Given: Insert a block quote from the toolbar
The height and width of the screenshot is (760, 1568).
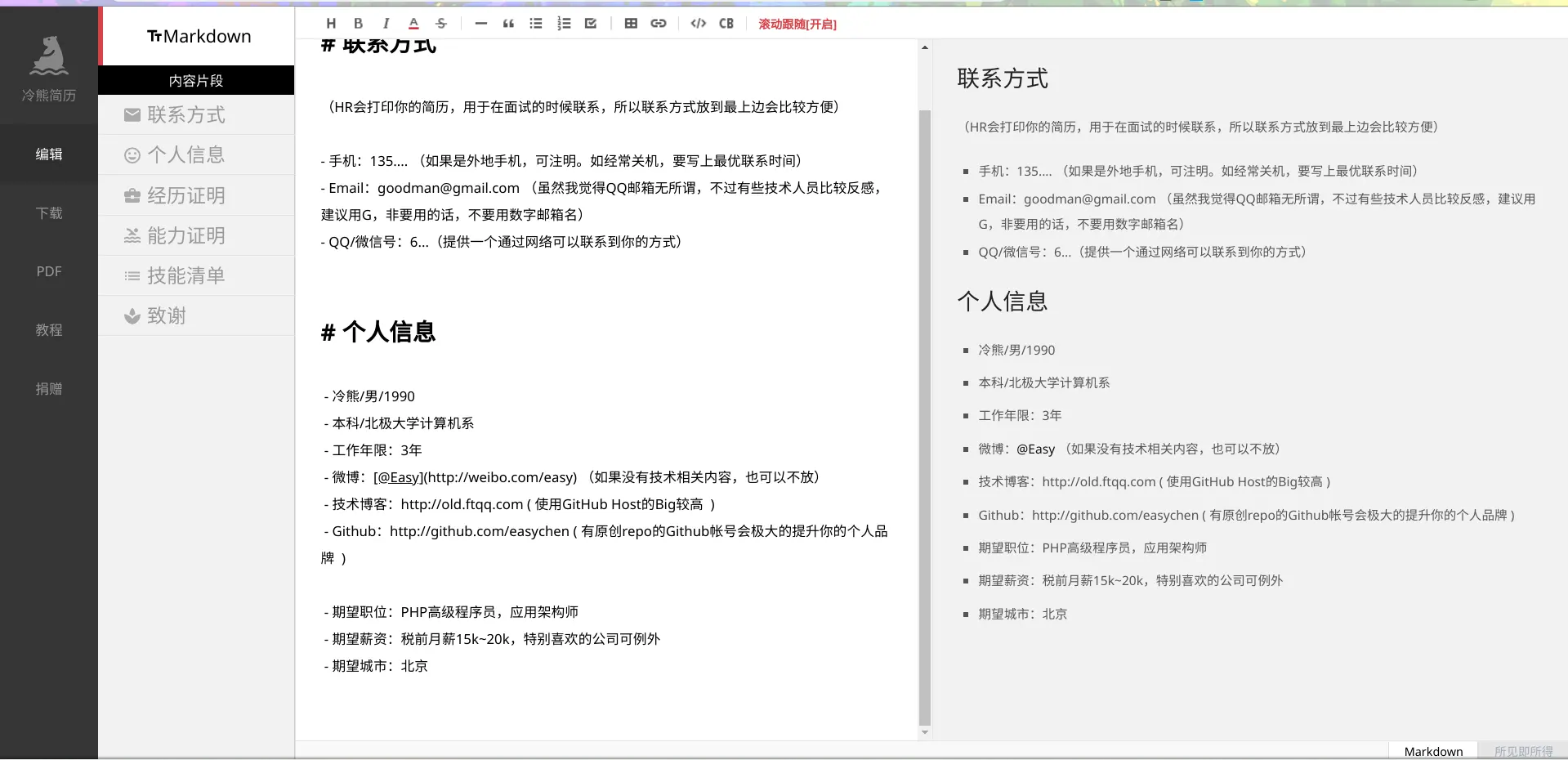Looking at the screenshot, I should (508, 24).
